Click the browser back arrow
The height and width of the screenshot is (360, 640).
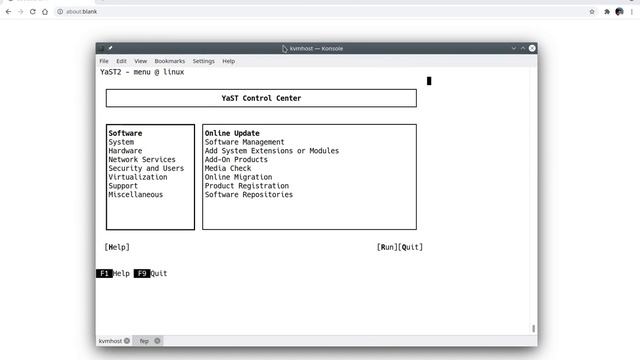click(x=8, y=12)
